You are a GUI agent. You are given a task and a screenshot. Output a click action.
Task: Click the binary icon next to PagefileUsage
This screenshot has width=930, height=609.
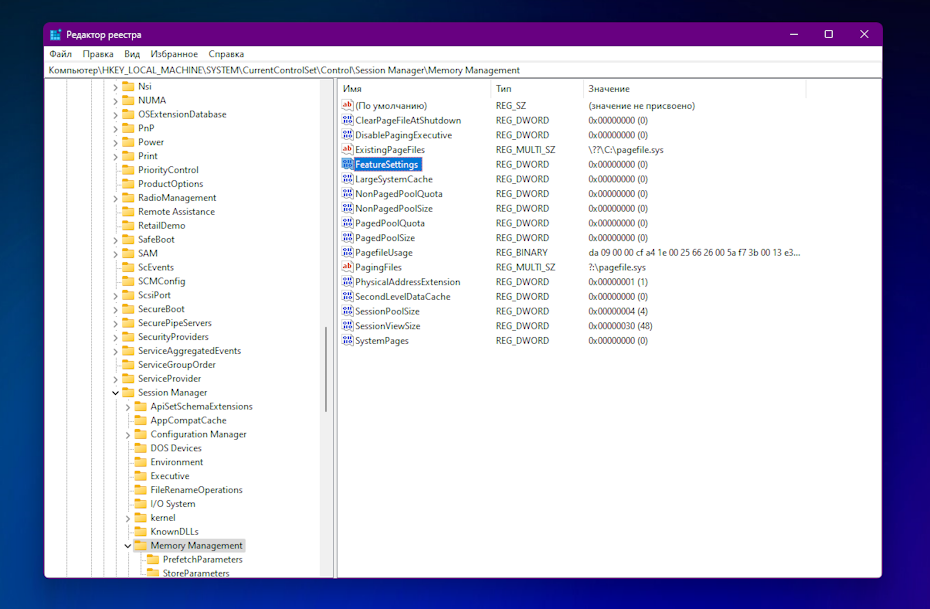[348, 253]
